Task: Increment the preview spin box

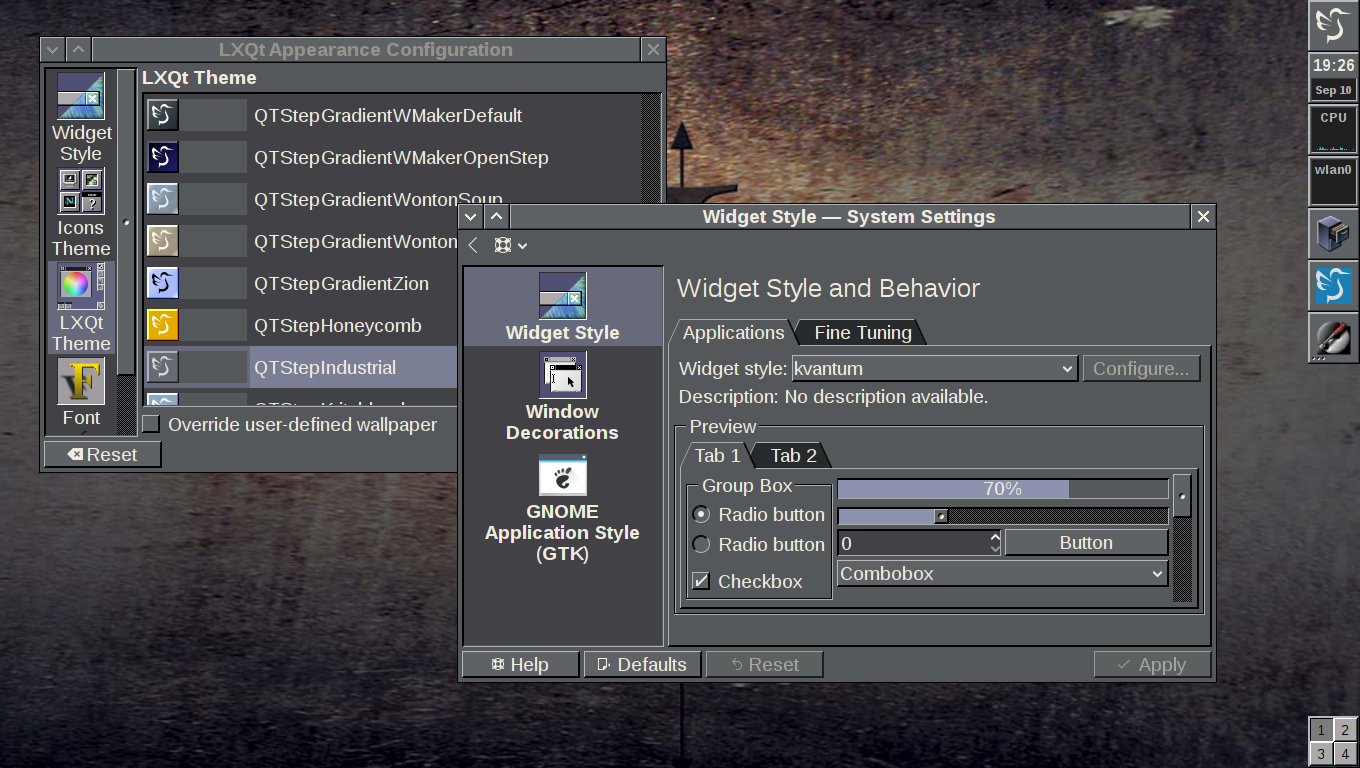Action: click(995, 537)
